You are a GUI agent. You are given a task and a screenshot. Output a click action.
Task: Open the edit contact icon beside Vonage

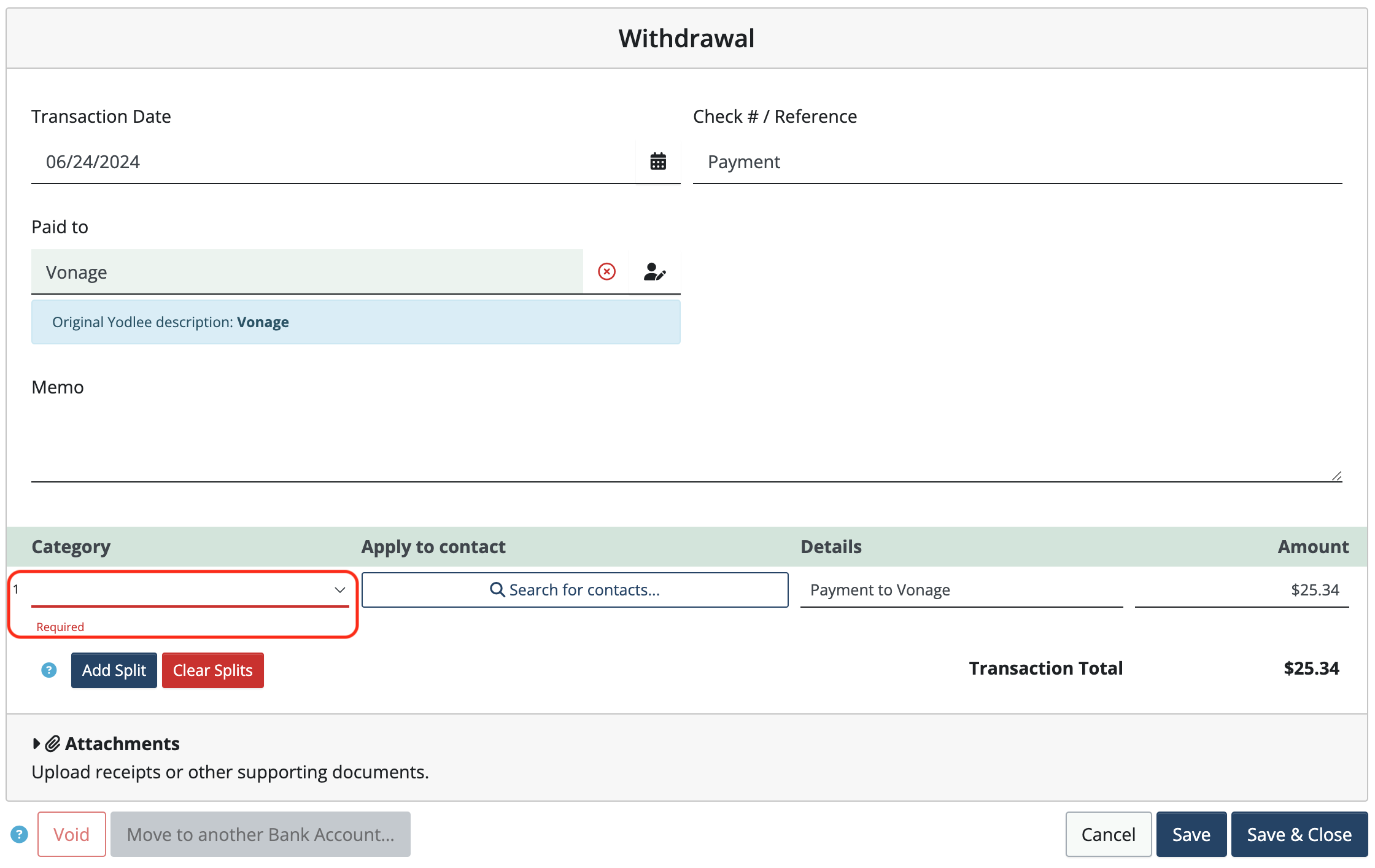coord(654,271)
